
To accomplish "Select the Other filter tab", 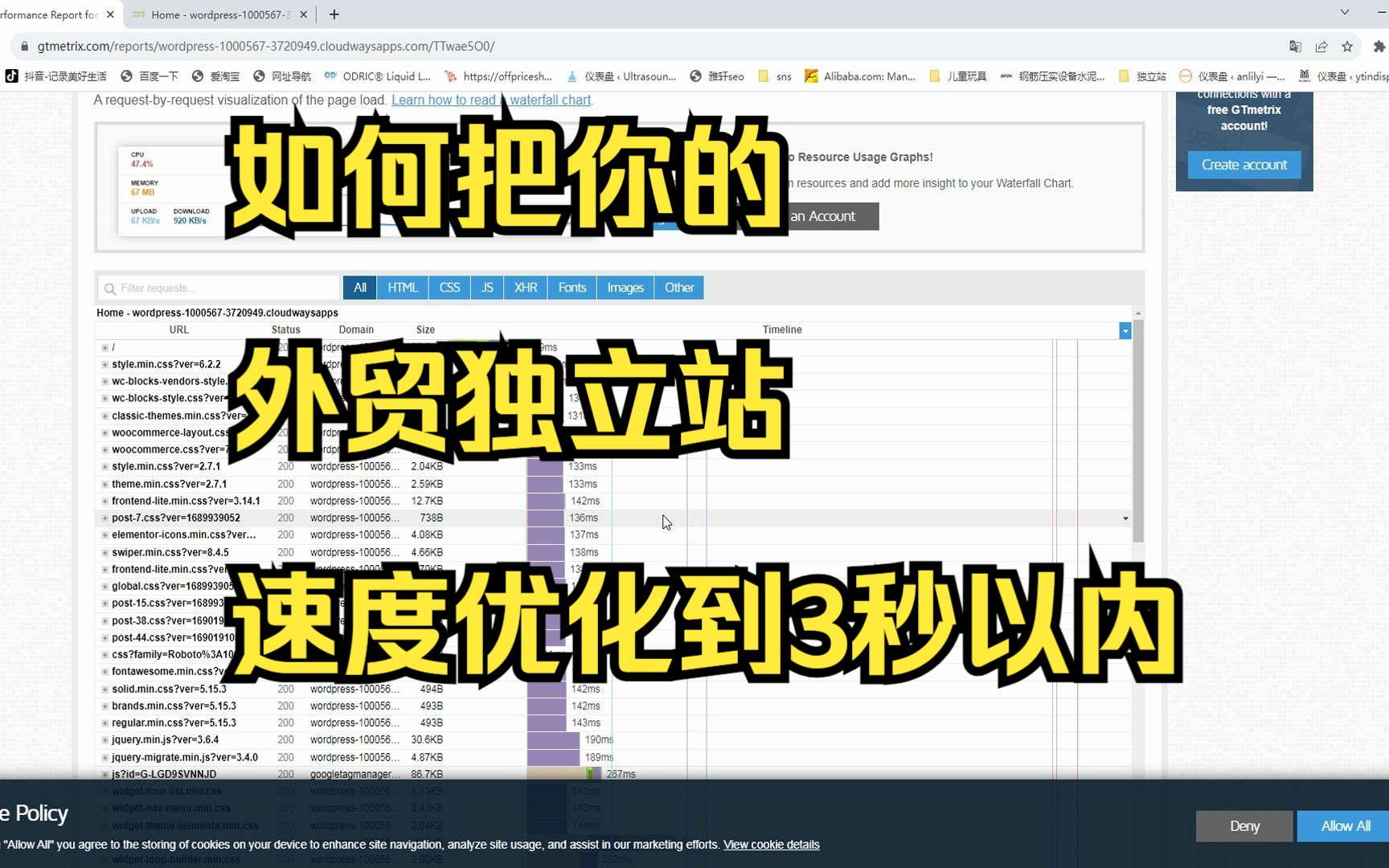I will pos(679,288).
